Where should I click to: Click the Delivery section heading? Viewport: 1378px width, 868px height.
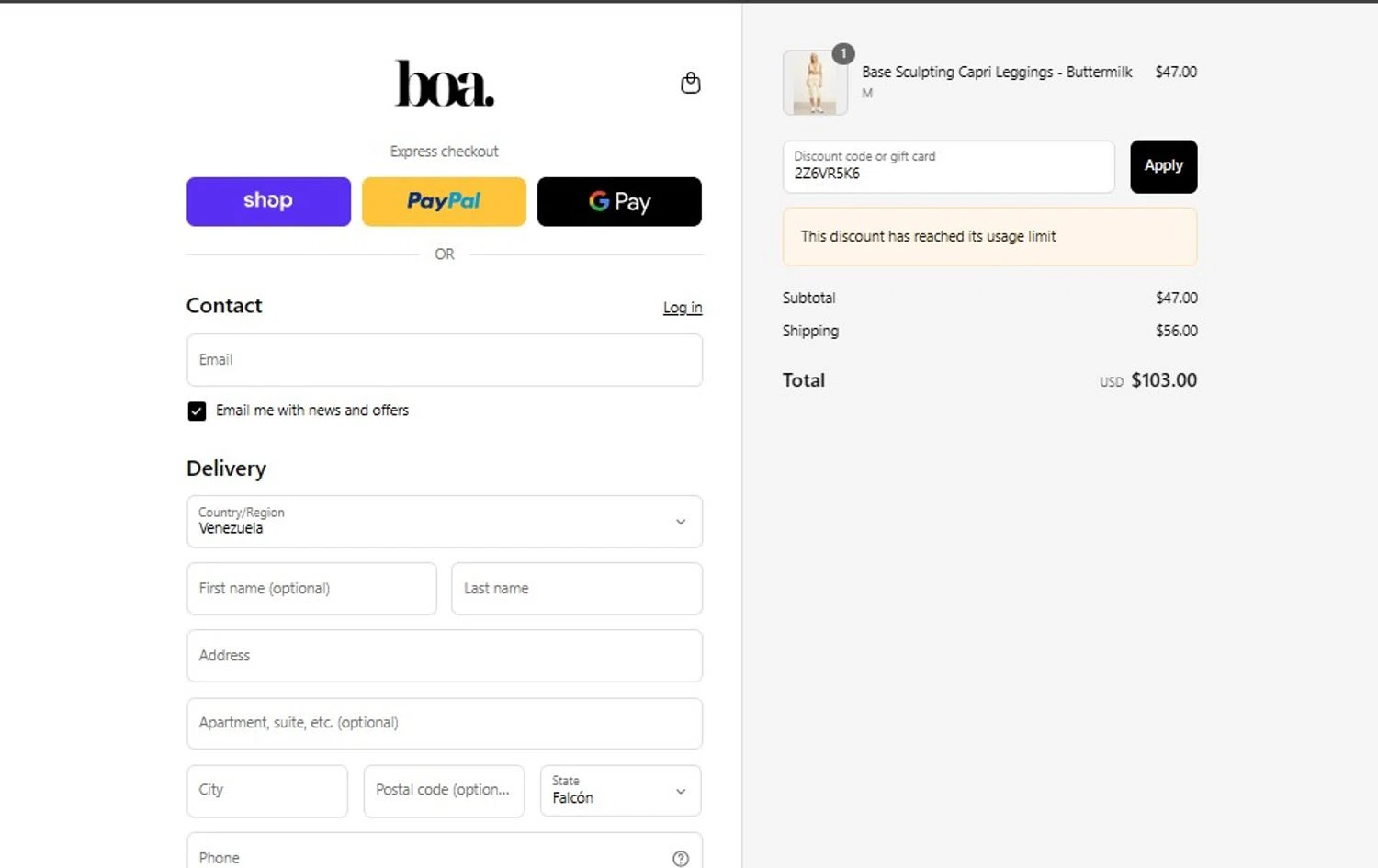226,468
